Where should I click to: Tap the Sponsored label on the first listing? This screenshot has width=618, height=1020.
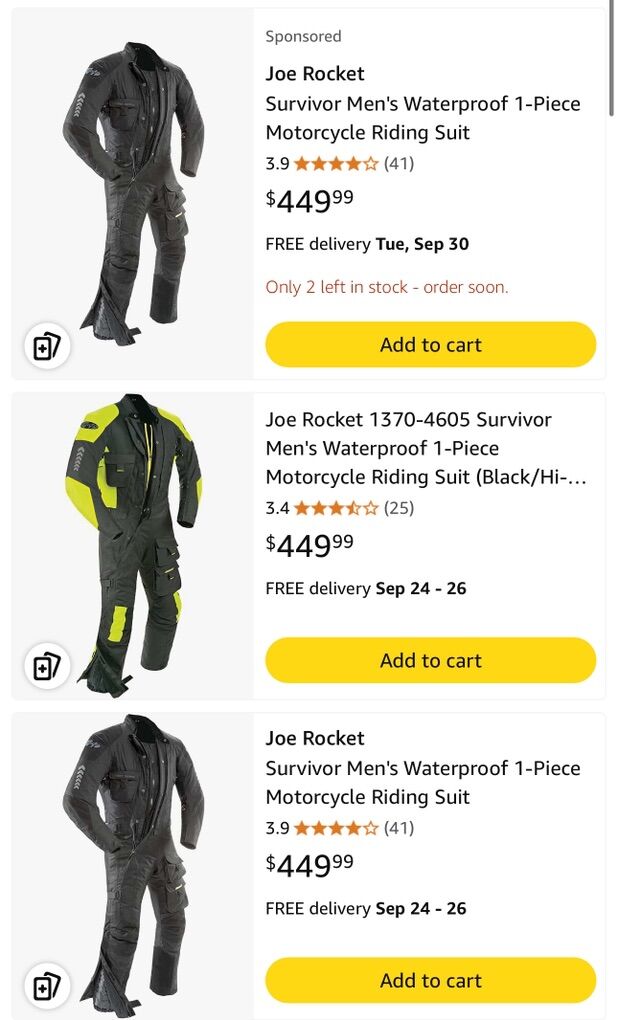[303, 36]
